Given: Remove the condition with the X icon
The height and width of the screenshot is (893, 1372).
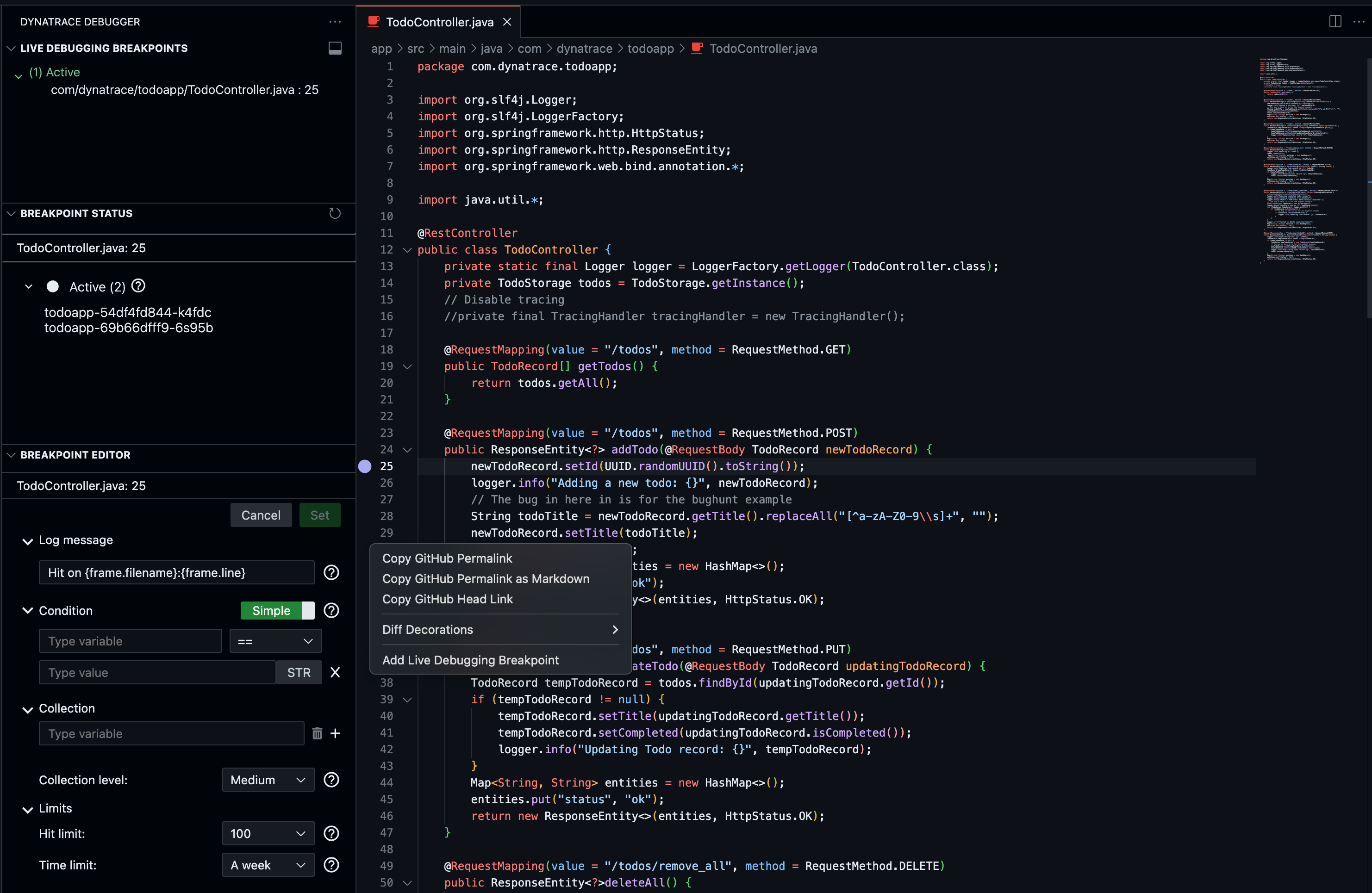Looking at the screenshot, I should pos(335,672).
